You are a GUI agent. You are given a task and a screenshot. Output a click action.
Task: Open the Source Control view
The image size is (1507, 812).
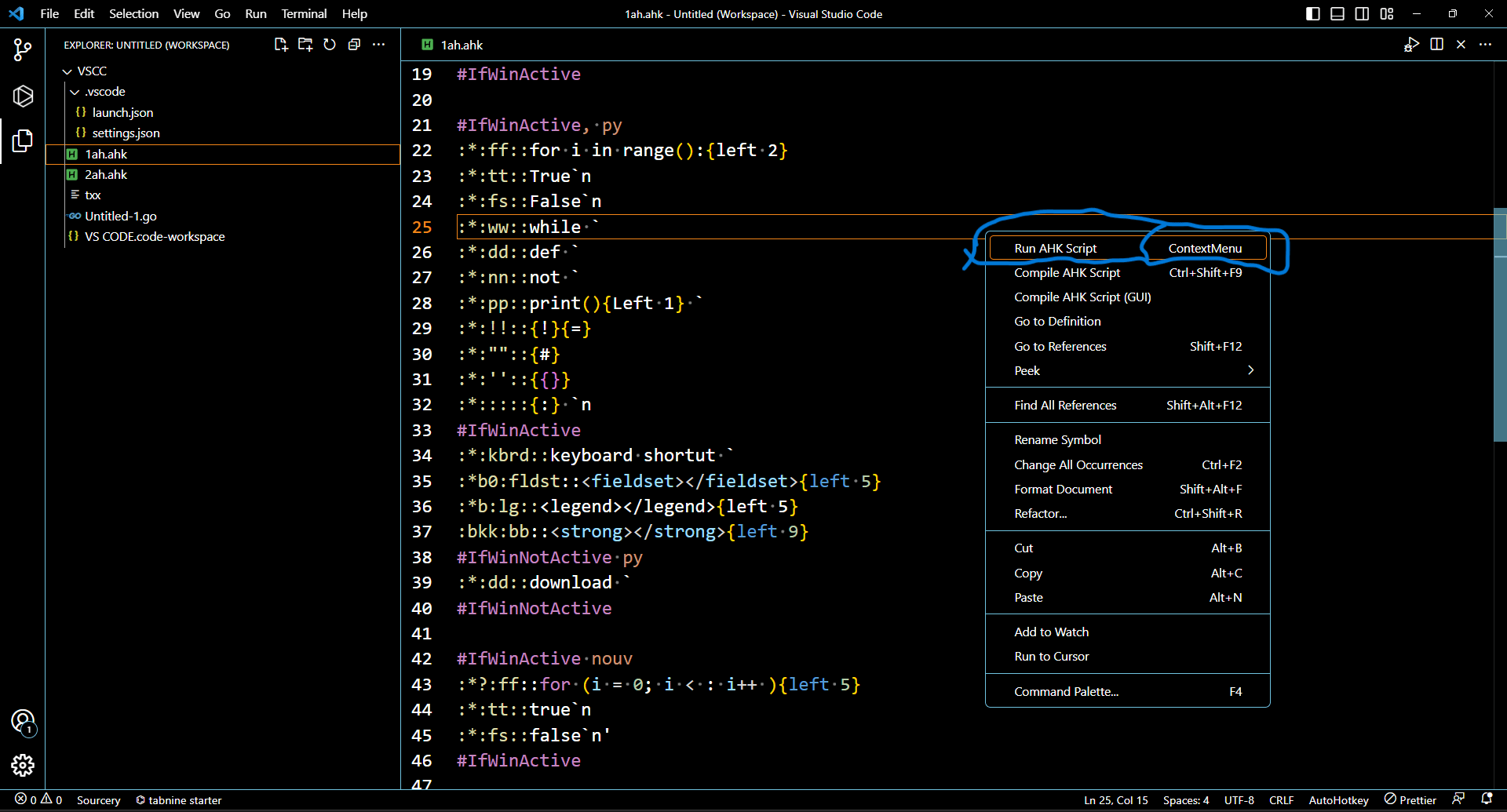pyautogui.click(x=23, y=50)
